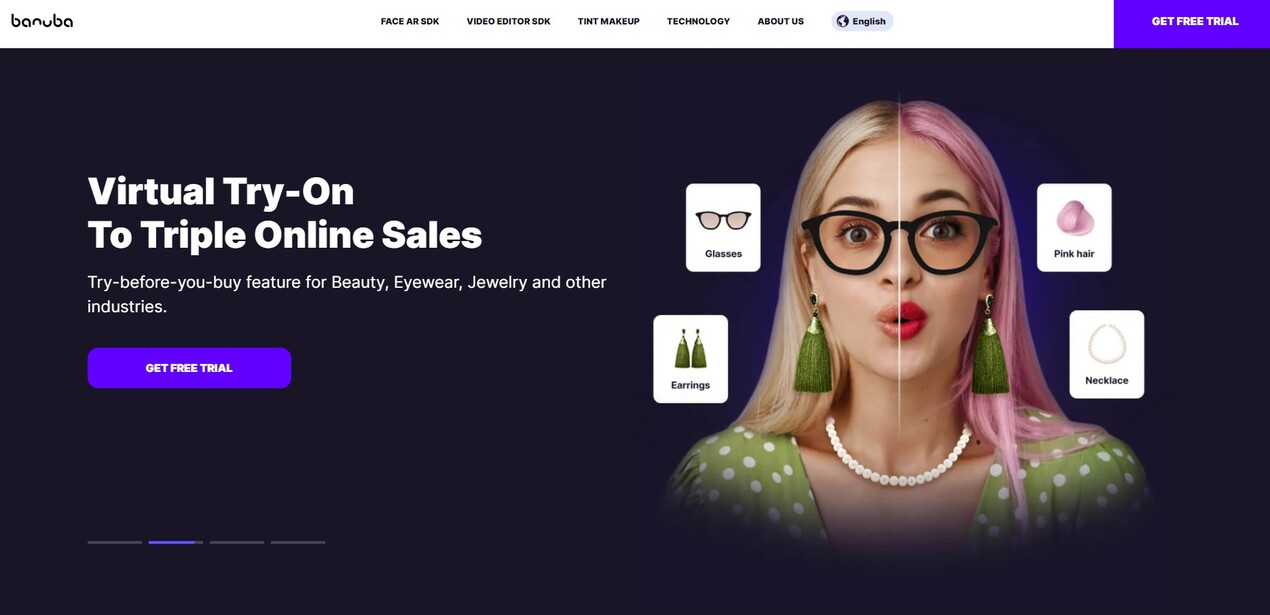
Task: Click the before/after divider on the face
Action: (899, 300)
